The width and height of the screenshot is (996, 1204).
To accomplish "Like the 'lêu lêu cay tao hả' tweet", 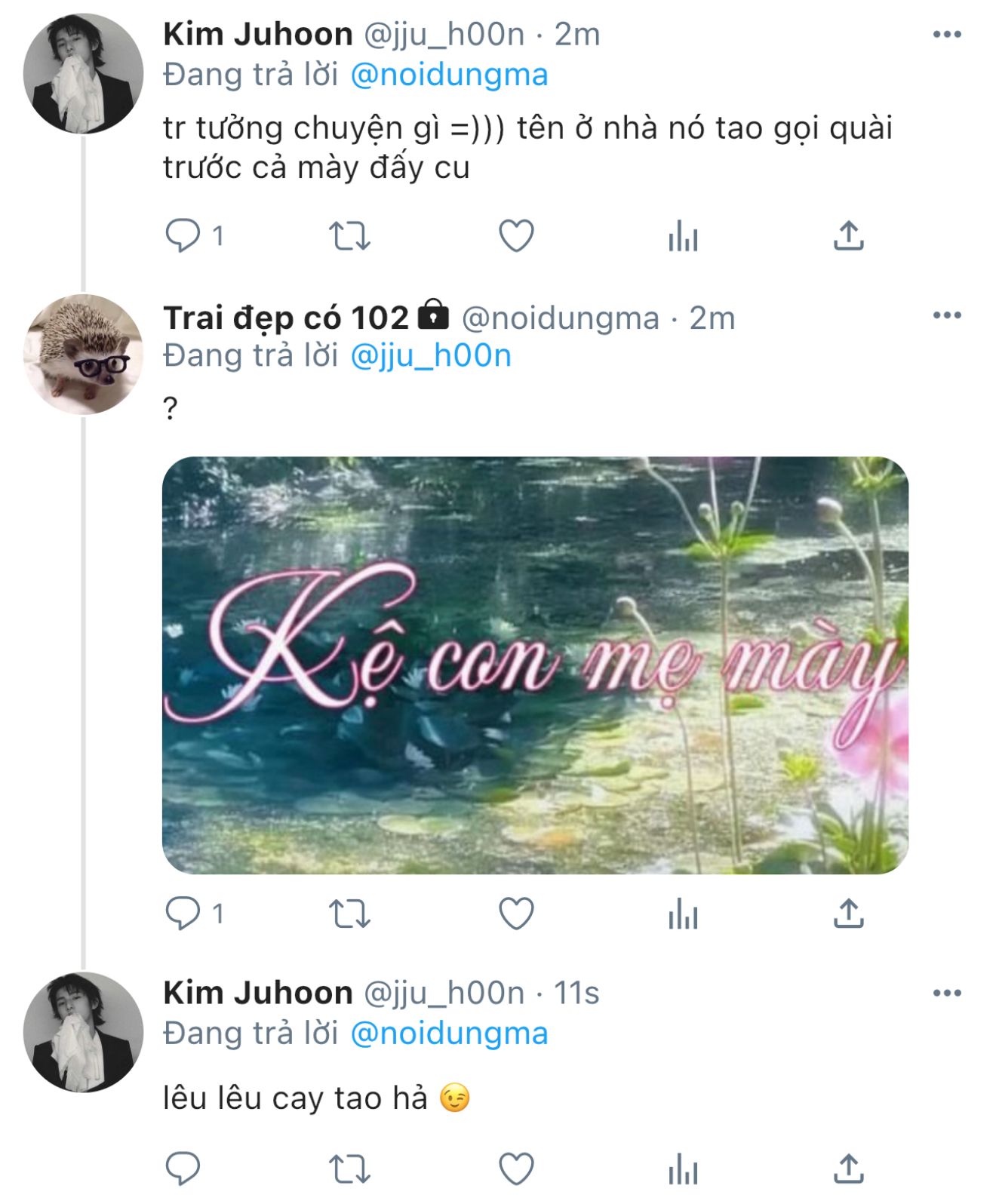I will tap(517, 1169).
